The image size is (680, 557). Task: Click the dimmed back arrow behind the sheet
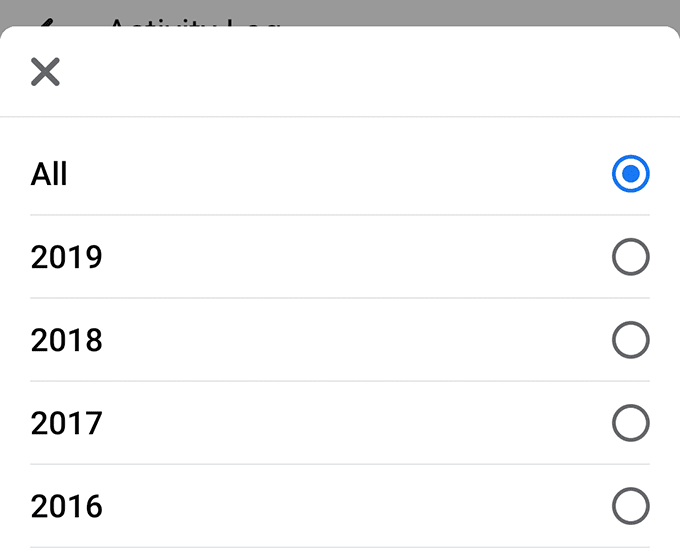[x=42, y=20]
